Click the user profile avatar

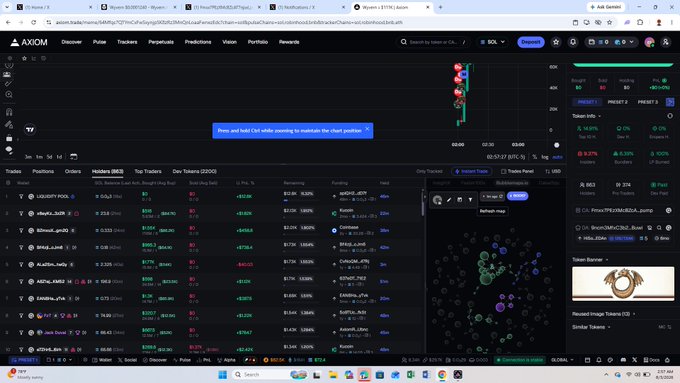pyautogui.click(x=649, y=42)
